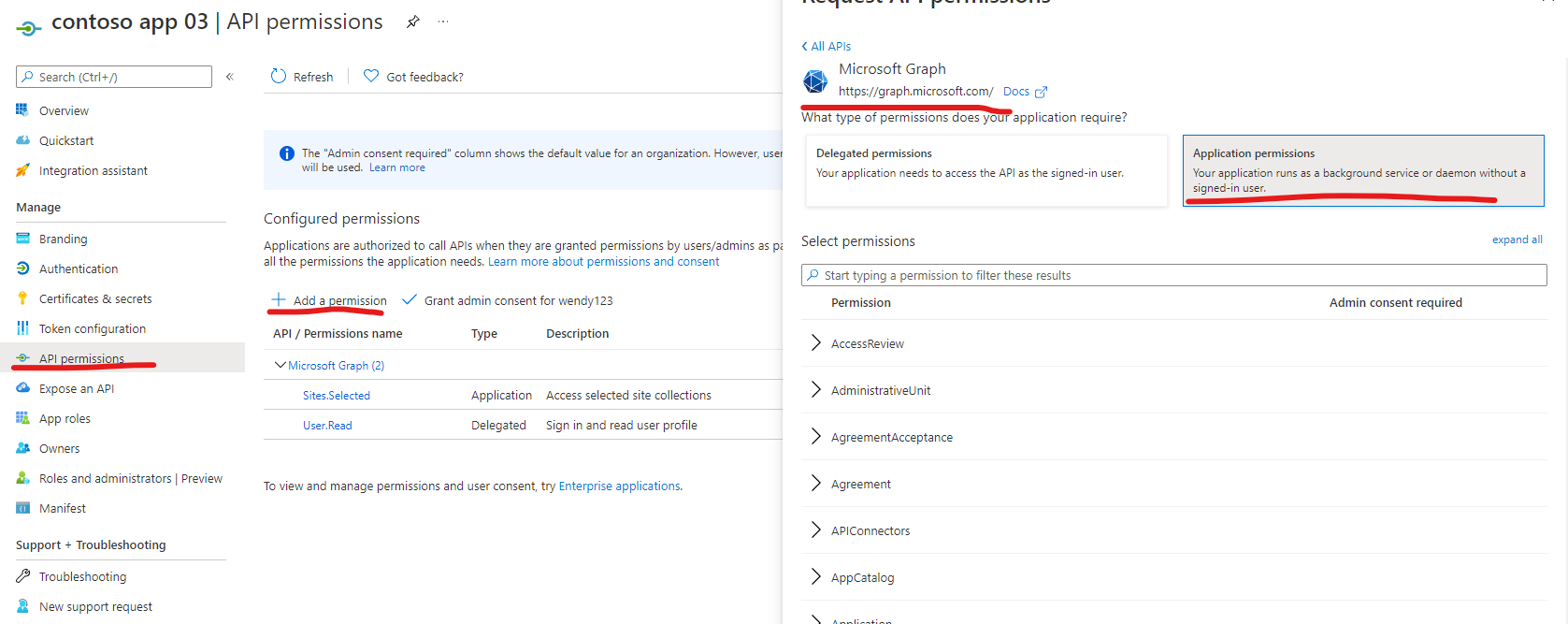
Task: Expand the APIConnectors permission group
Action: coord(816,530)
